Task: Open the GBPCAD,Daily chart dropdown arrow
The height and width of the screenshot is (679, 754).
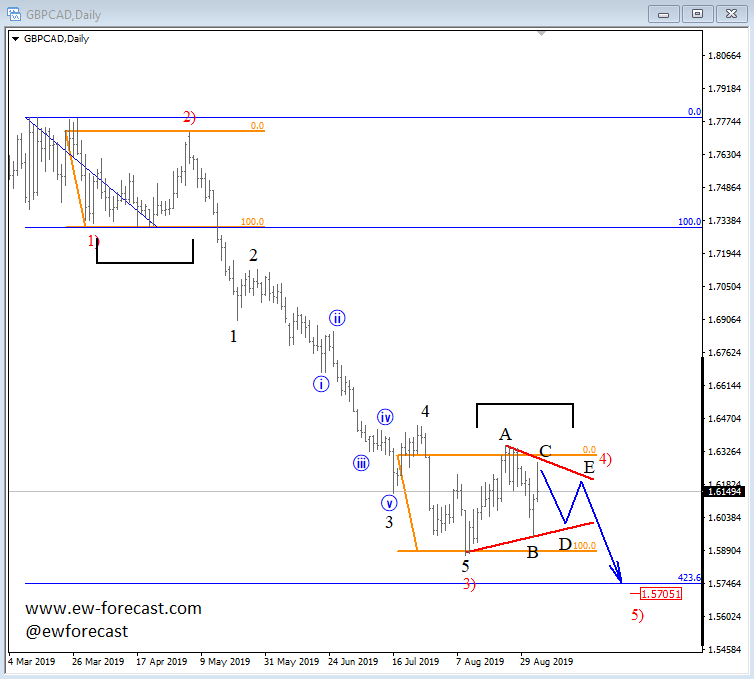Action: [15, 39]
